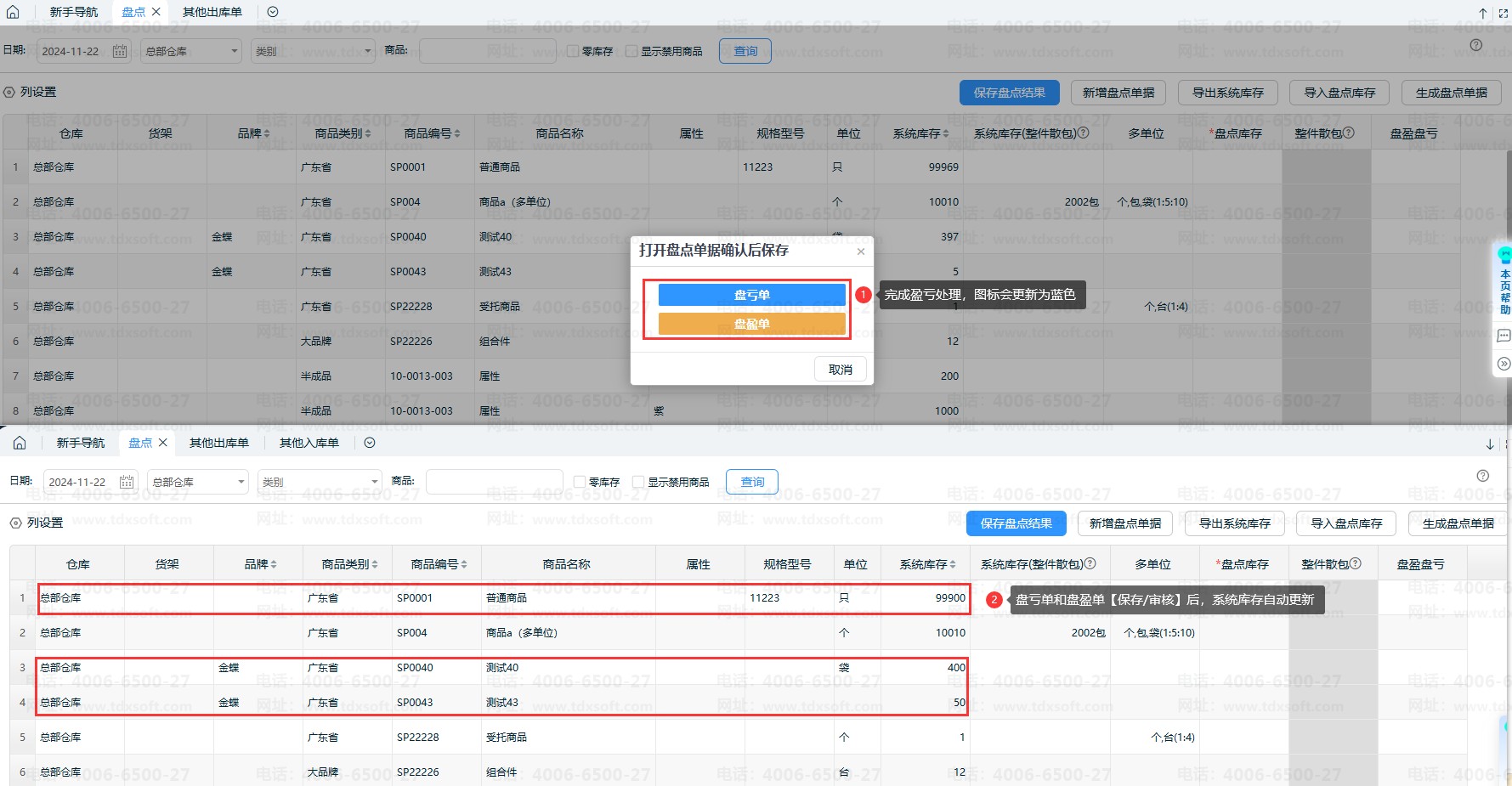Close the 打开盘点单据确认后保存 dialog with X
Viewport: 1512px width, 786px height.
click(861, 252)
